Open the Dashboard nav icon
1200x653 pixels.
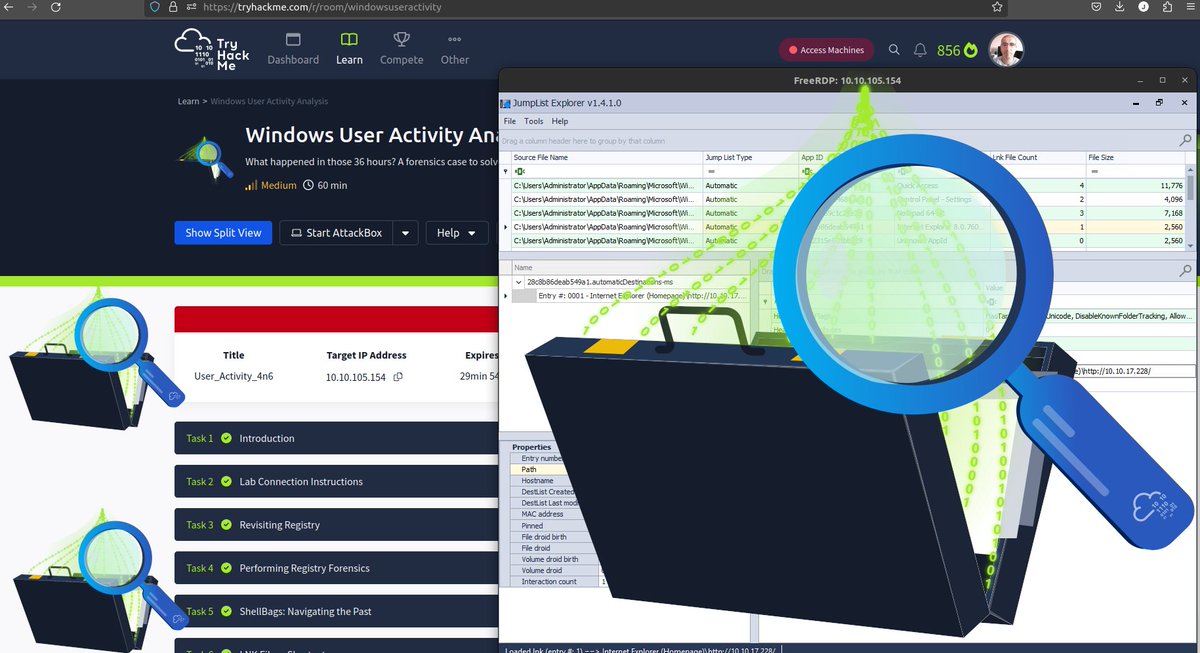(293, 40)
